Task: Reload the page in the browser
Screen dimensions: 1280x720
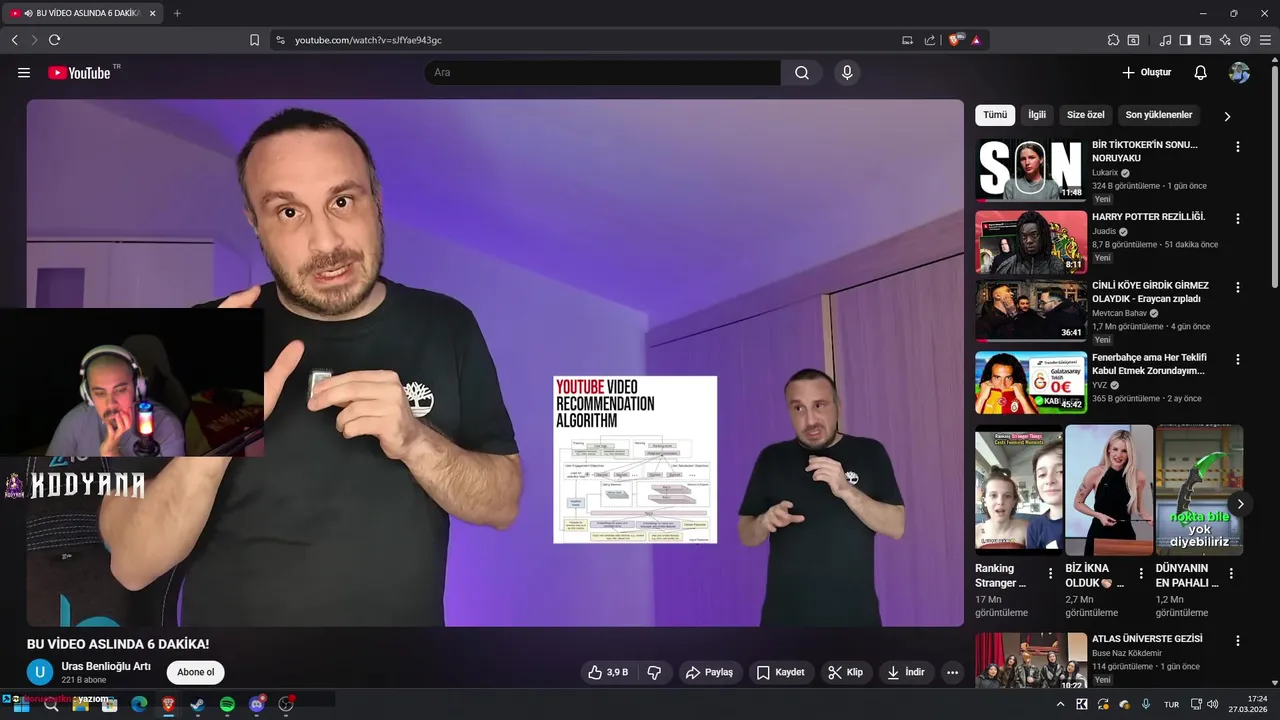Action: pyautogui.click(x=54, y=40)
